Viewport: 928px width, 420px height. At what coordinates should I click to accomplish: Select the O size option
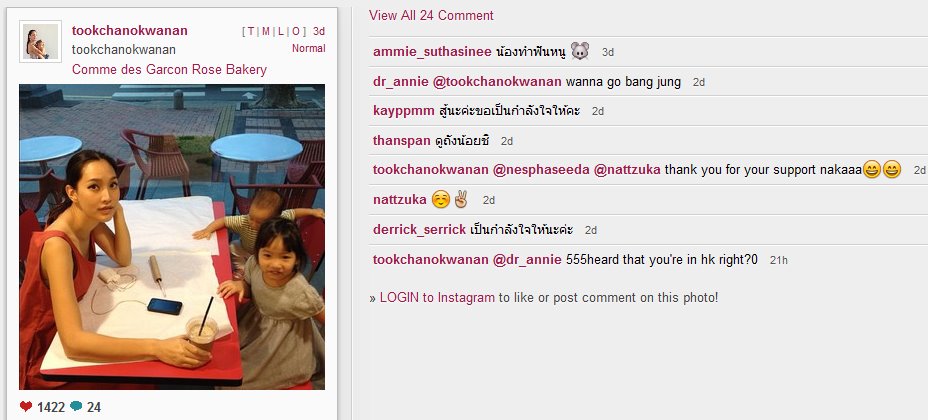pos(297,31)
